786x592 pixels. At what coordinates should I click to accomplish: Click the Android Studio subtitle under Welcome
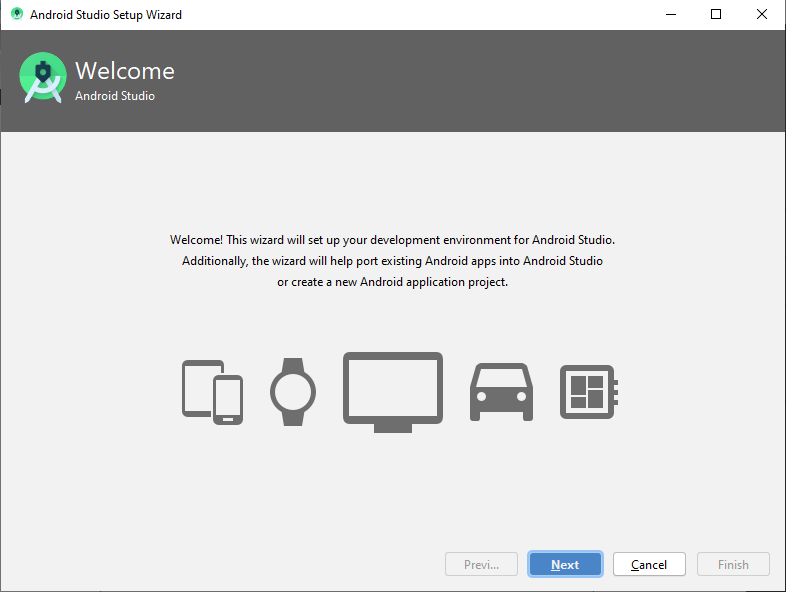[115, 96]
